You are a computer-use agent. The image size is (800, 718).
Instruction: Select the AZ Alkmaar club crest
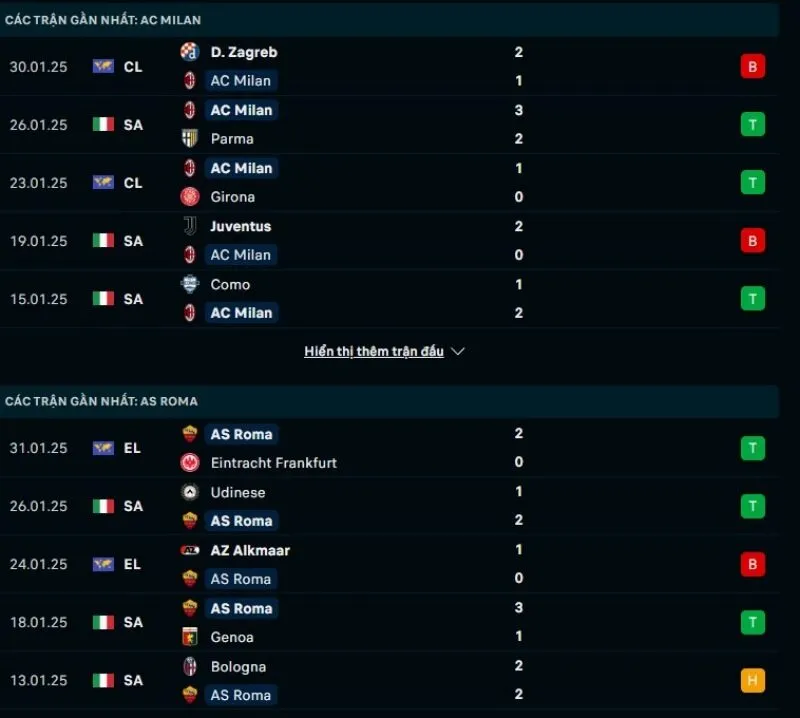click(191, 550)
